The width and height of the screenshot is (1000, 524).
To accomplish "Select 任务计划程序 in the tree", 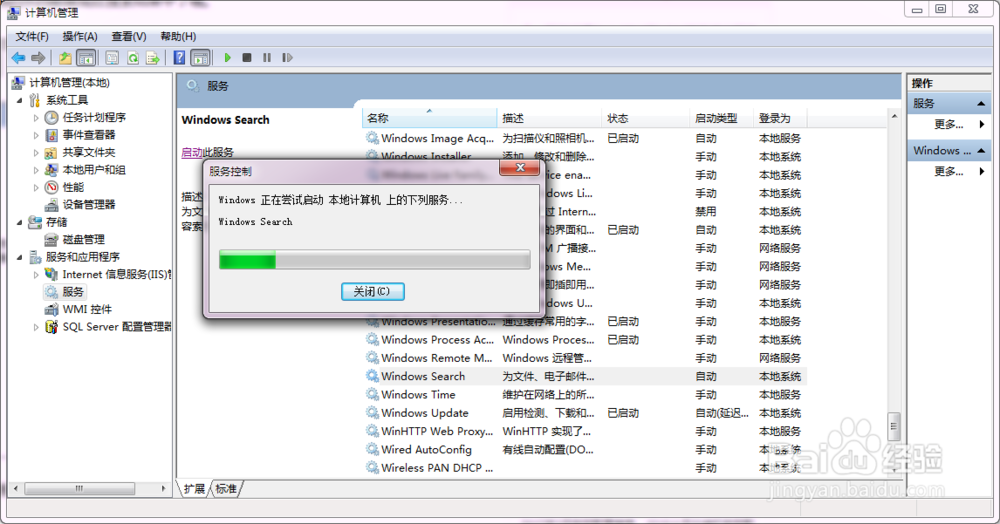I will pos(94,117).
